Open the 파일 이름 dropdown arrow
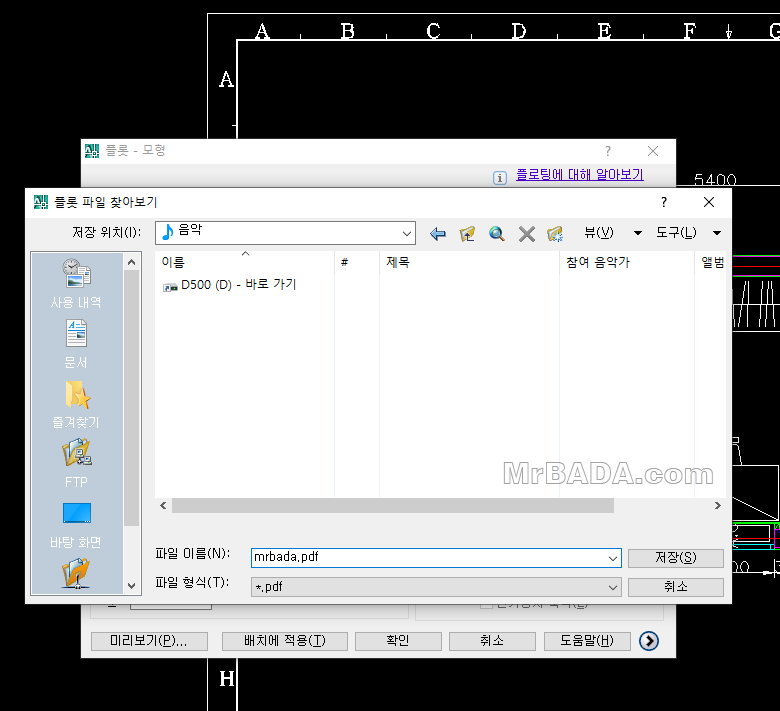780x711 pixels. (x=613, y=558)
